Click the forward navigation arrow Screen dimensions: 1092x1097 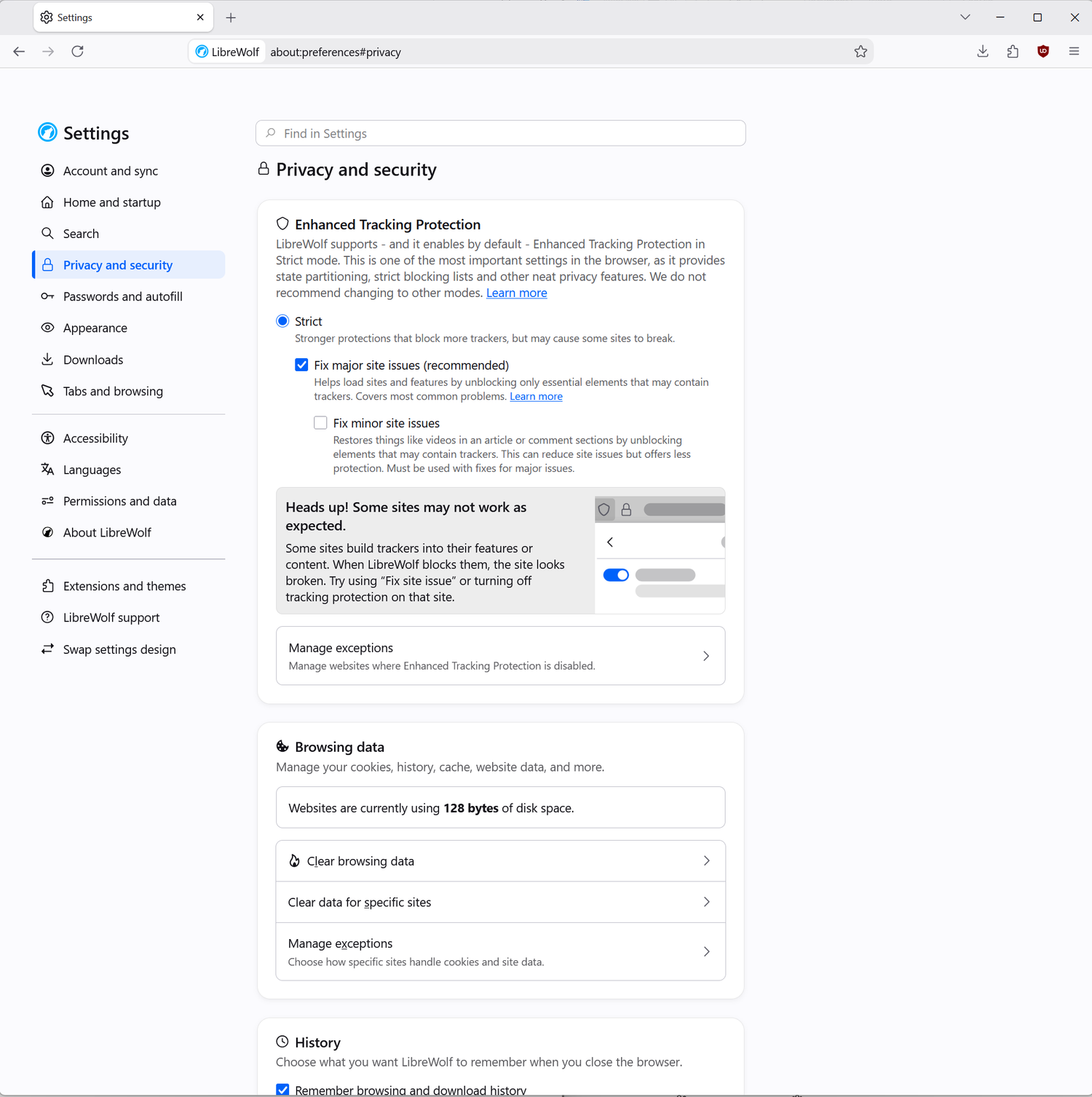tap(48, 52)
